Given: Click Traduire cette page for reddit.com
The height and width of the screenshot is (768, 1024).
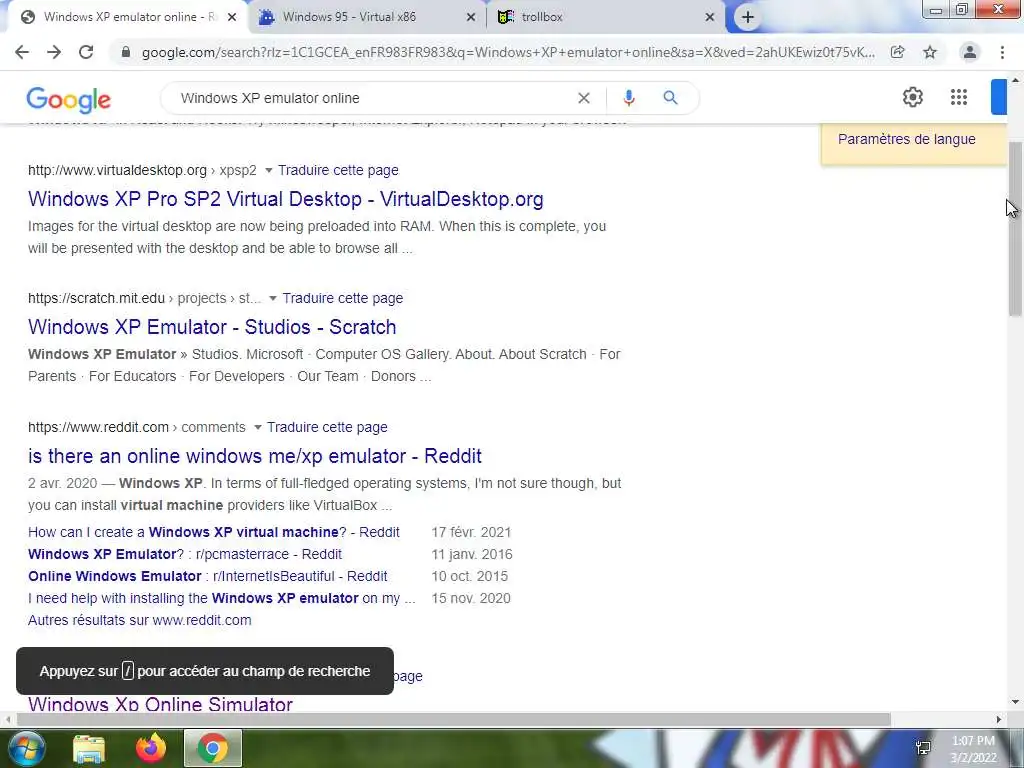Looking at the screenshot, I should 327,427.
